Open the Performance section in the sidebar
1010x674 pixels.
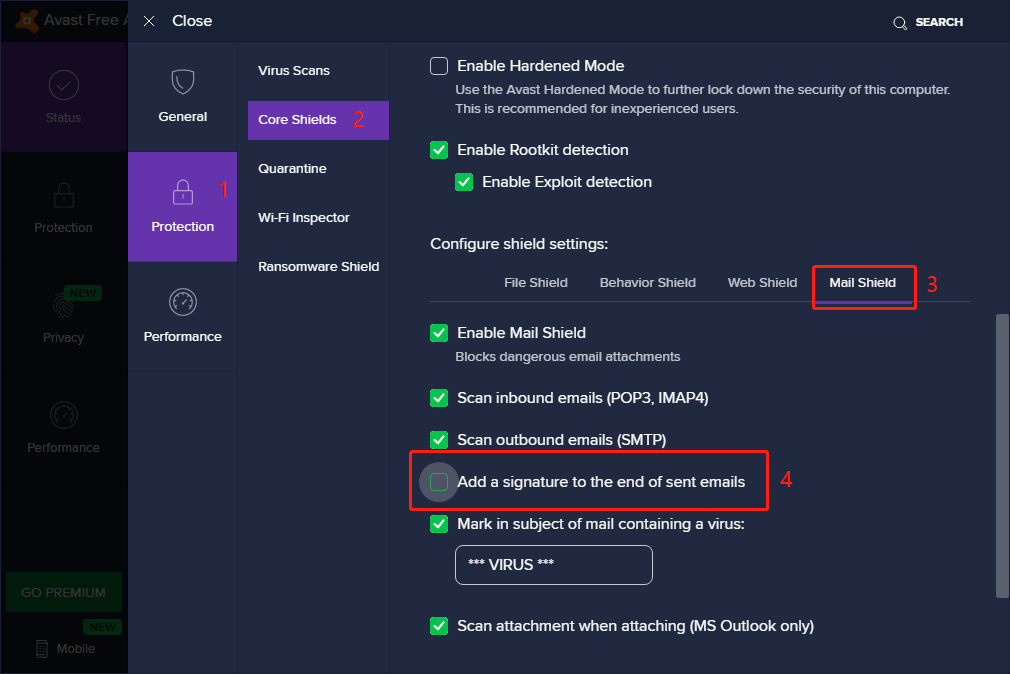63,427
